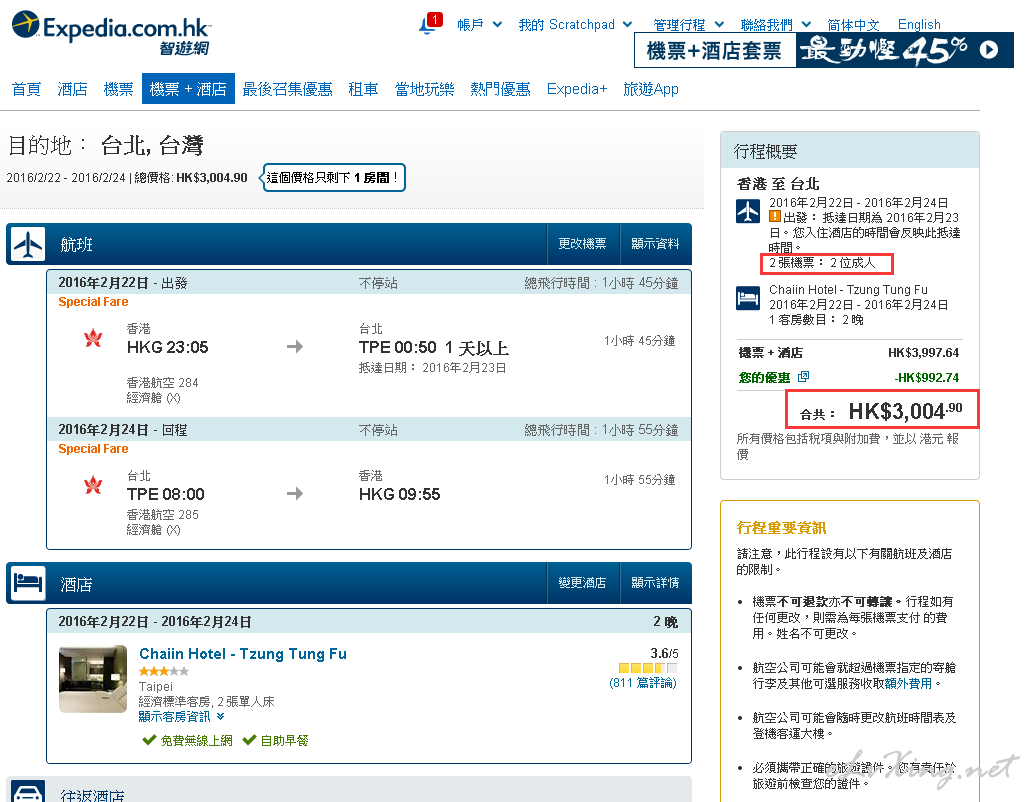
Task: Open the 當地玩樂 activities tab
Action: tap(424, 89)
